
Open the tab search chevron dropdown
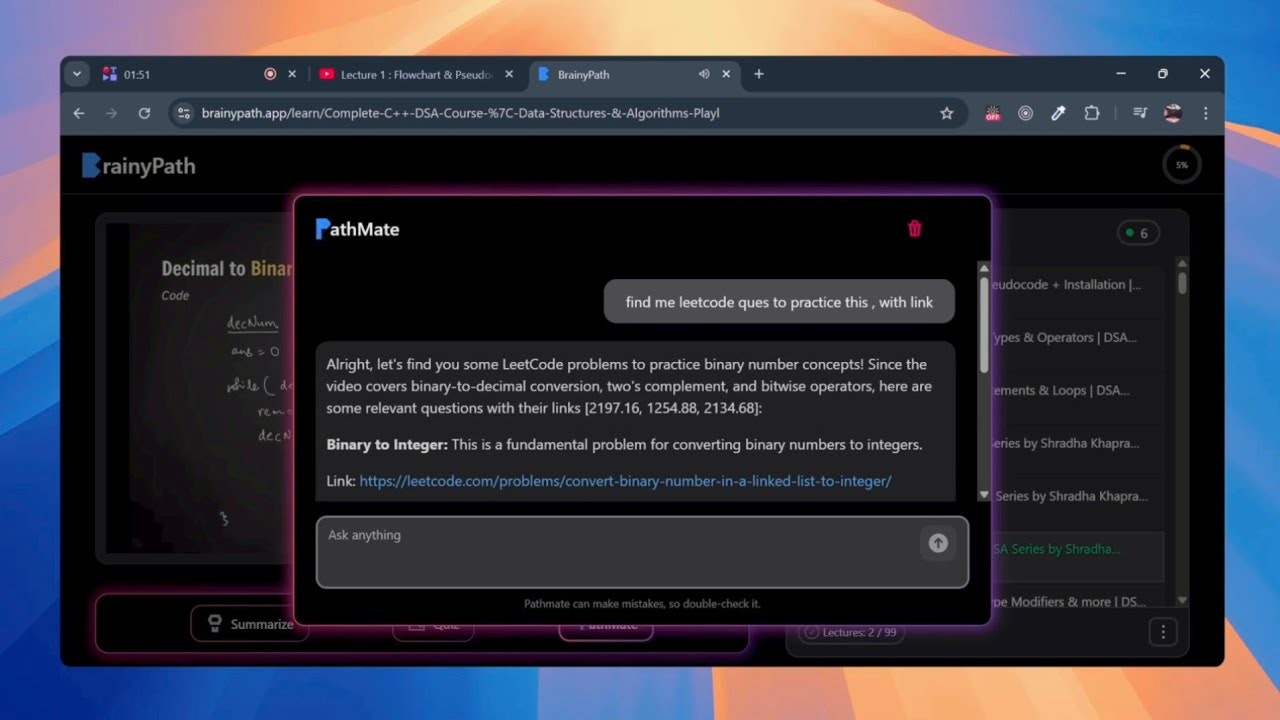(76, 73)
